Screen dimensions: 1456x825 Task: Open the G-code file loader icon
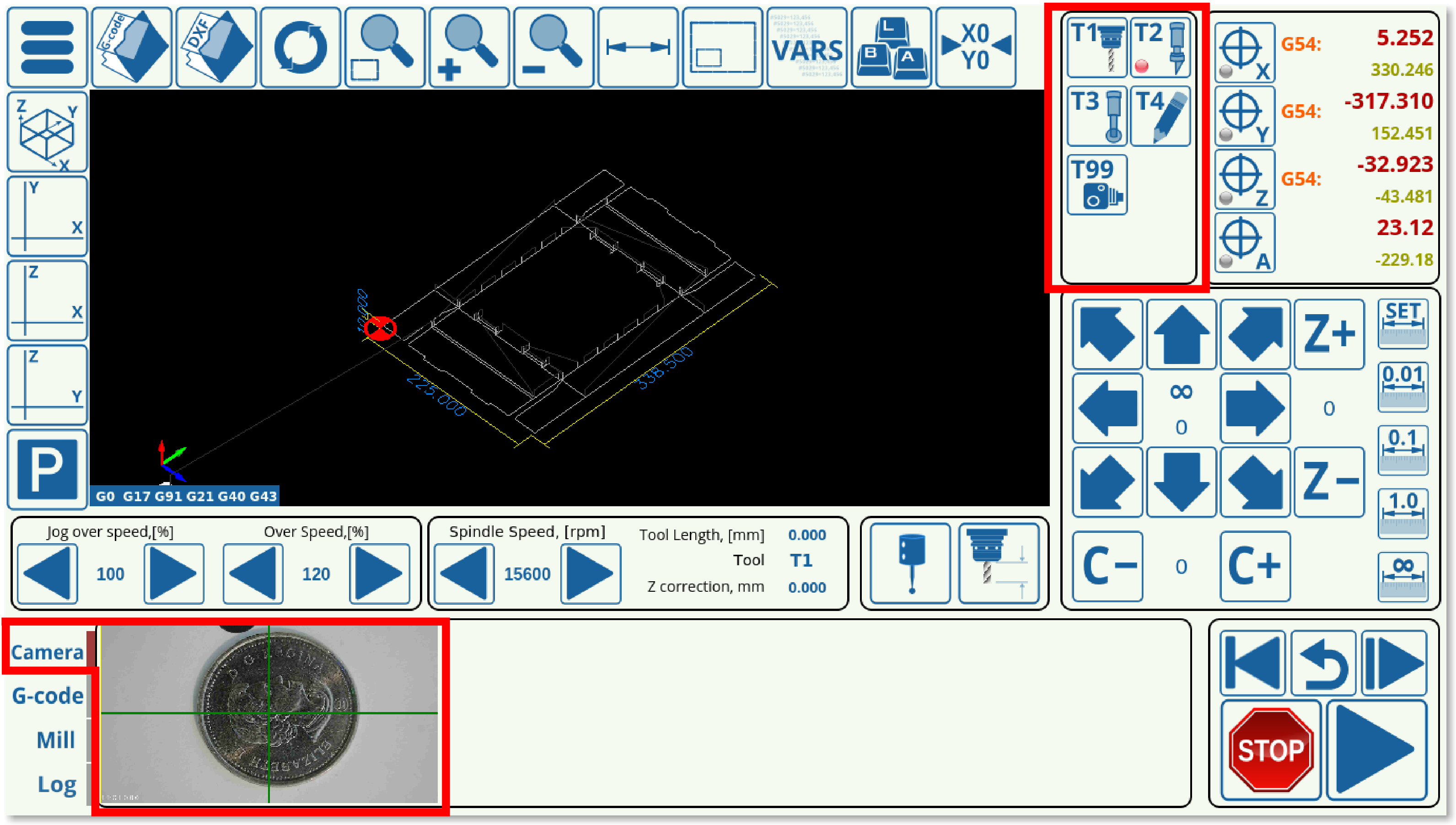pyautogui.click(x=131, y=48)
